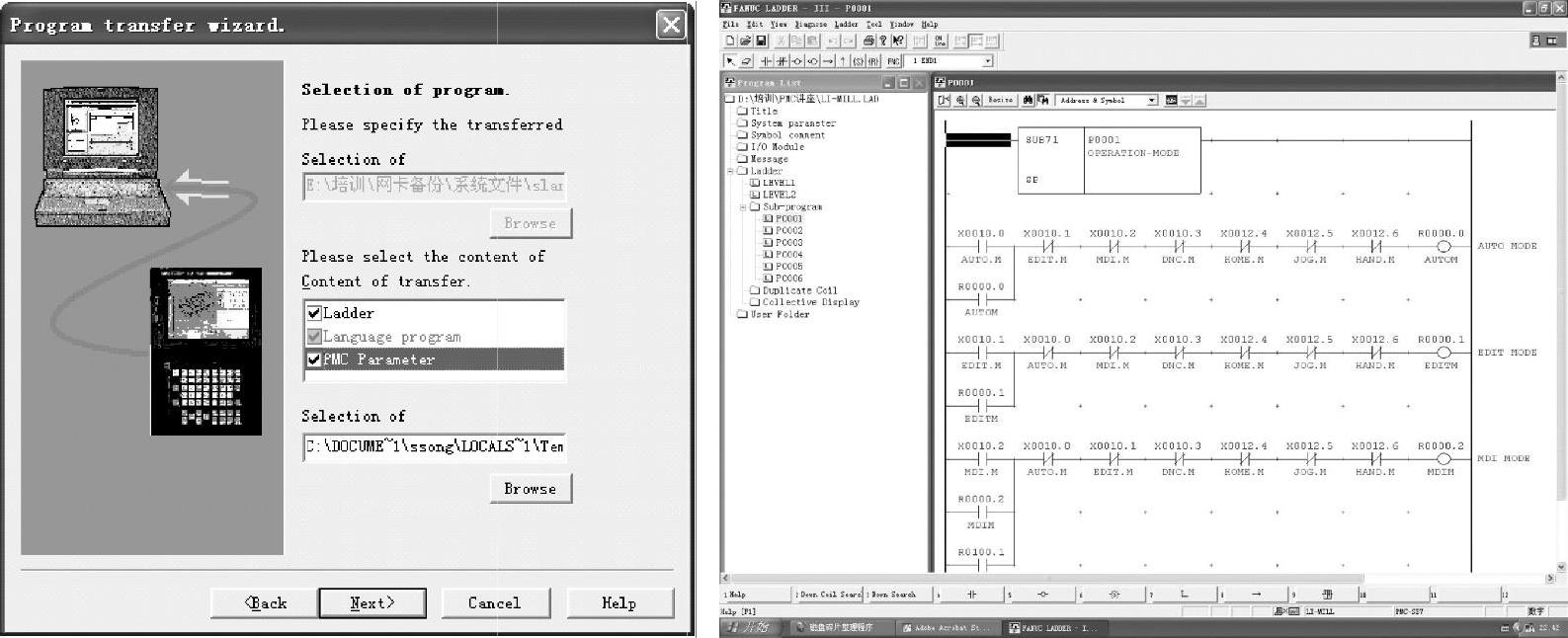Click the Save icon in FANUC LADDER toolbar
1568x638 pixels.
coord(761,40)
